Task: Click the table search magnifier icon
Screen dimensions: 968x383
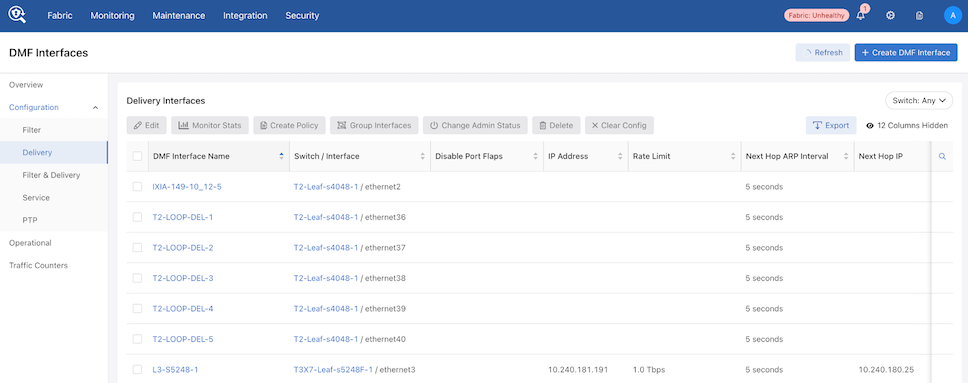Action: click(x=942, y=157)
